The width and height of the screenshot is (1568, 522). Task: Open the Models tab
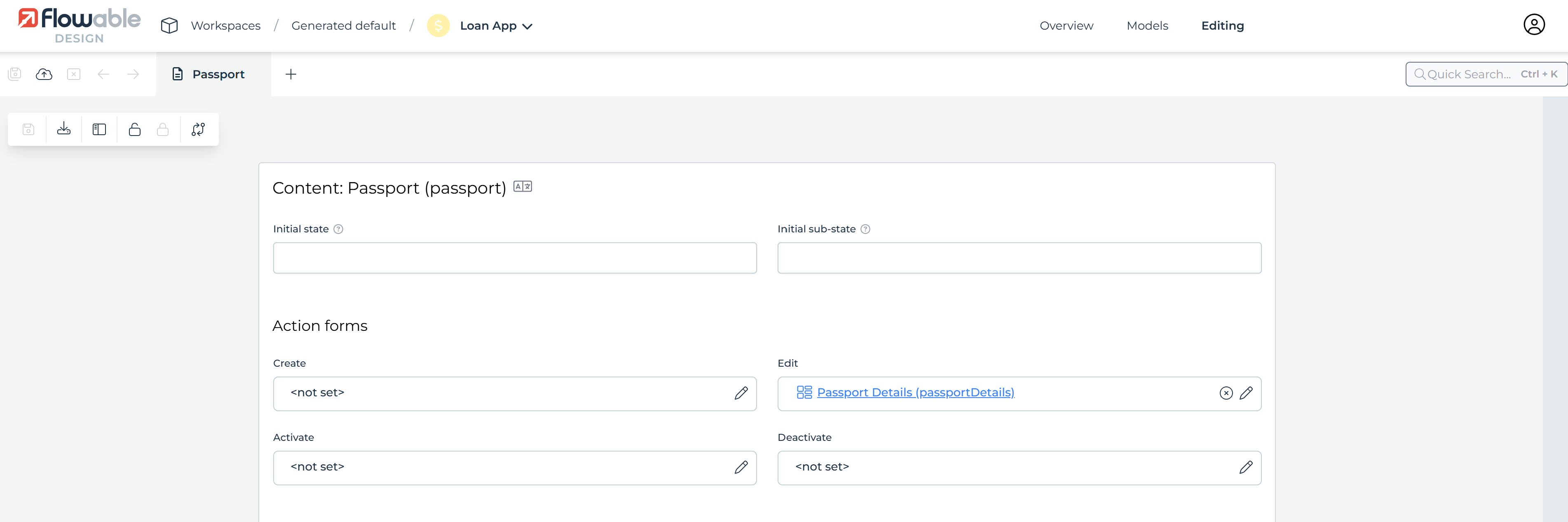pos(1147,26)
